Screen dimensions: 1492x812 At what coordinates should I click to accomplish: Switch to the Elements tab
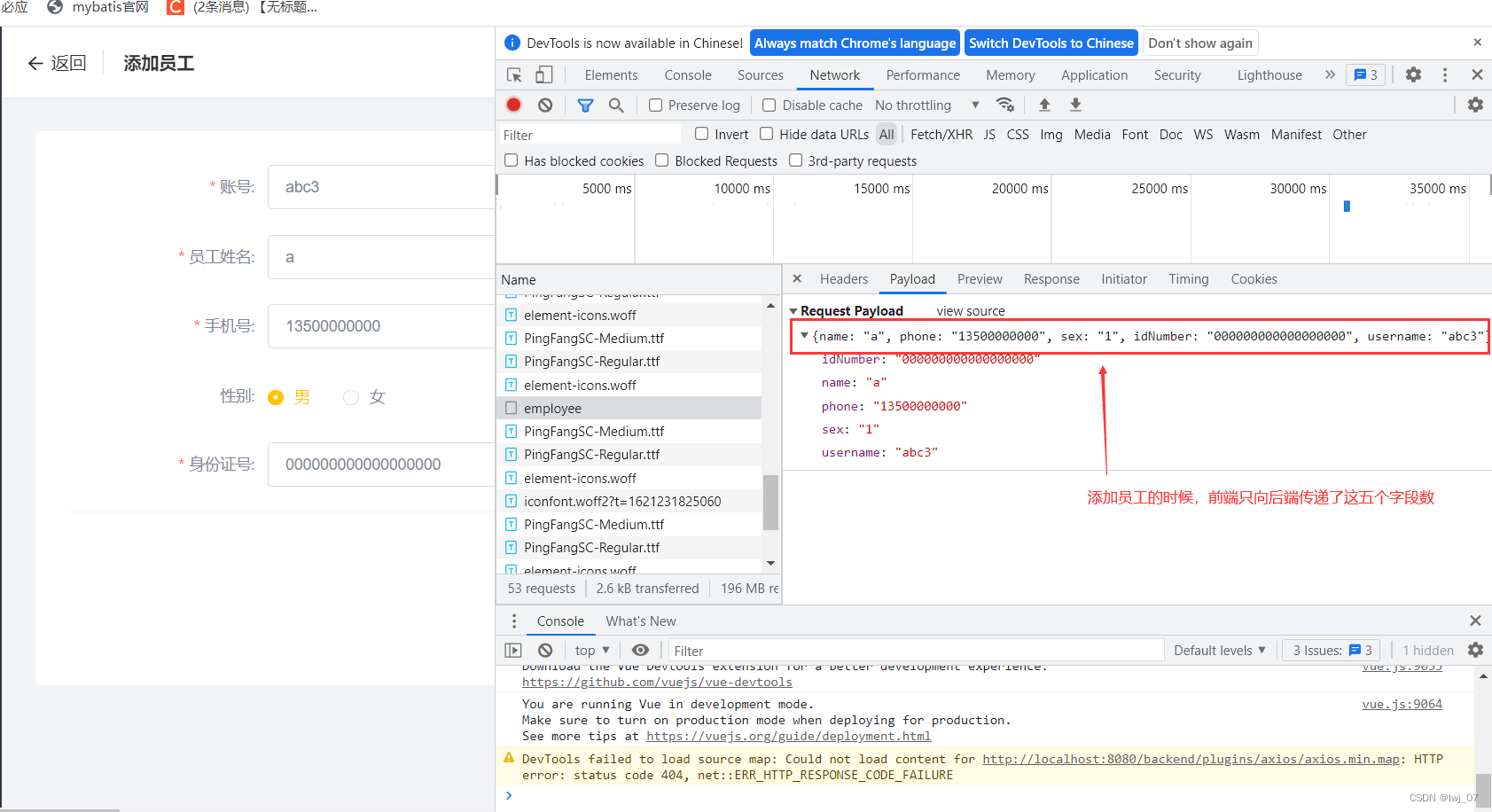611,75
